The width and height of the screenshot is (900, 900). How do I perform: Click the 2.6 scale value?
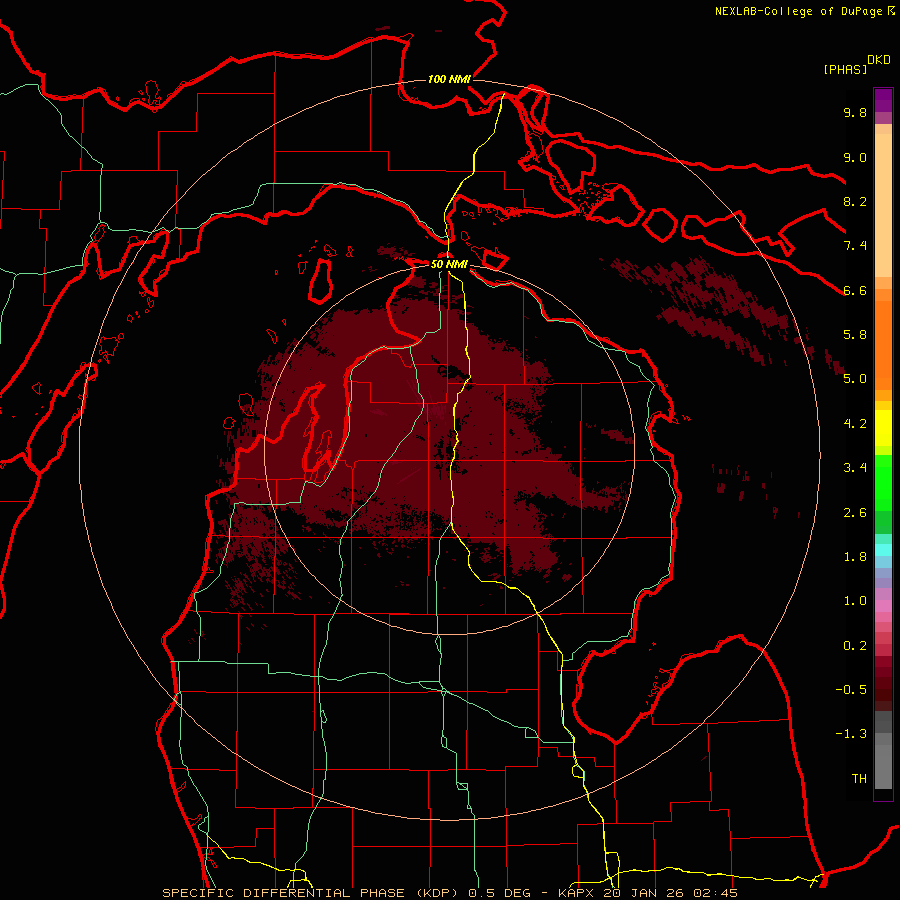pos(855,513)
